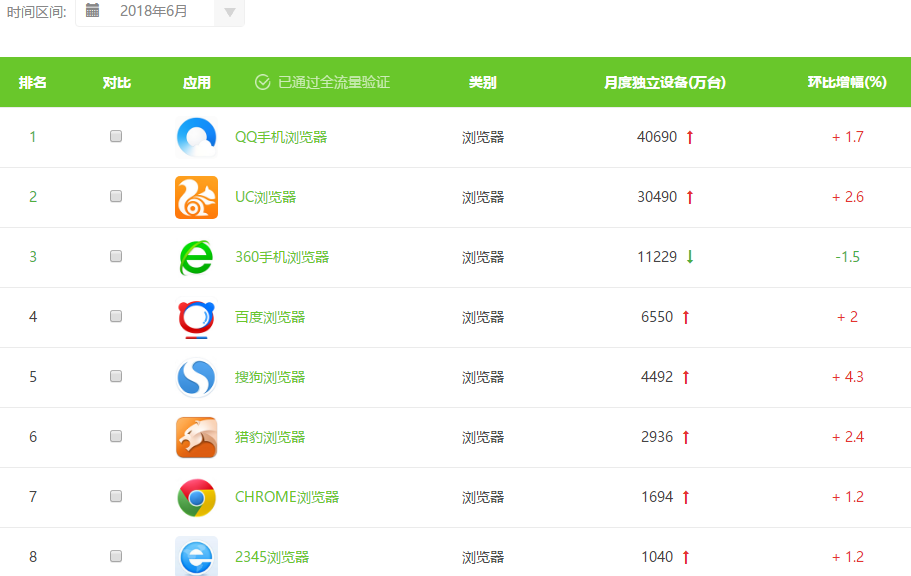Click the + 2.6 growth value

pos(848,197)
